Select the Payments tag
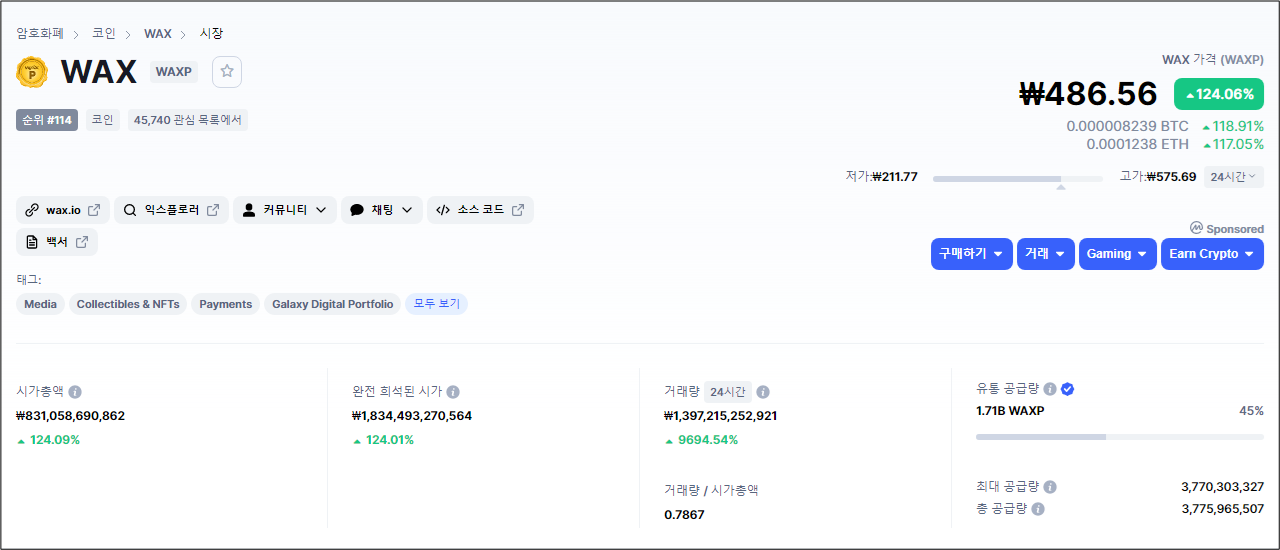This screenshot has height=550, width=1280. pyautogui.click(x=225, y=304)
